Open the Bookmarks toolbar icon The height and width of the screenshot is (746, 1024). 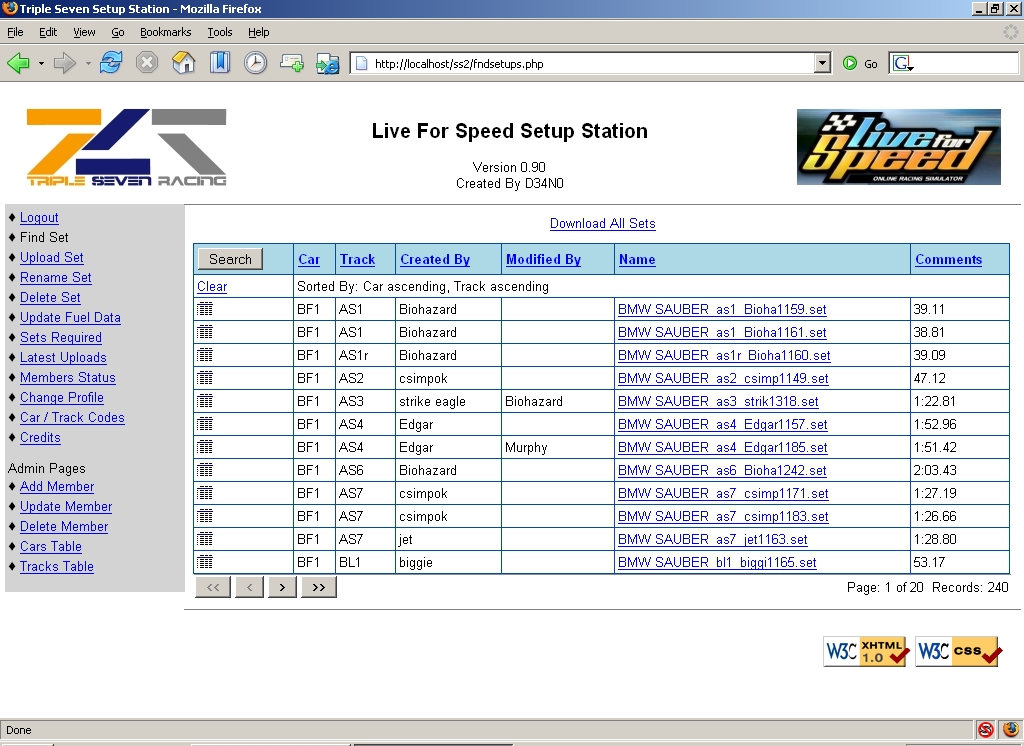click(x=219, y=63)
